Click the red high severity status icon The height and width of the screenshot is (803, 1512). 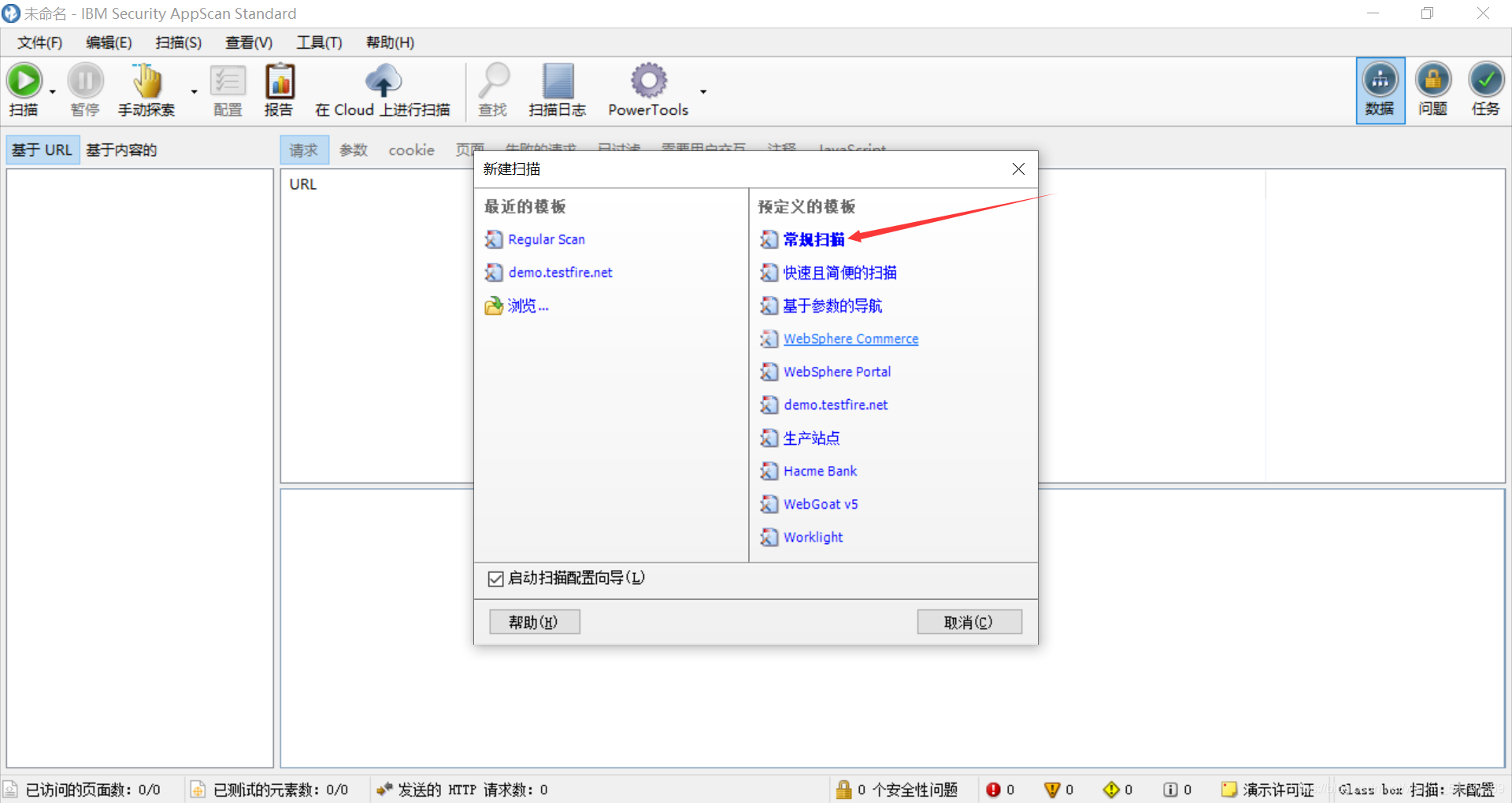pos(993,790)
